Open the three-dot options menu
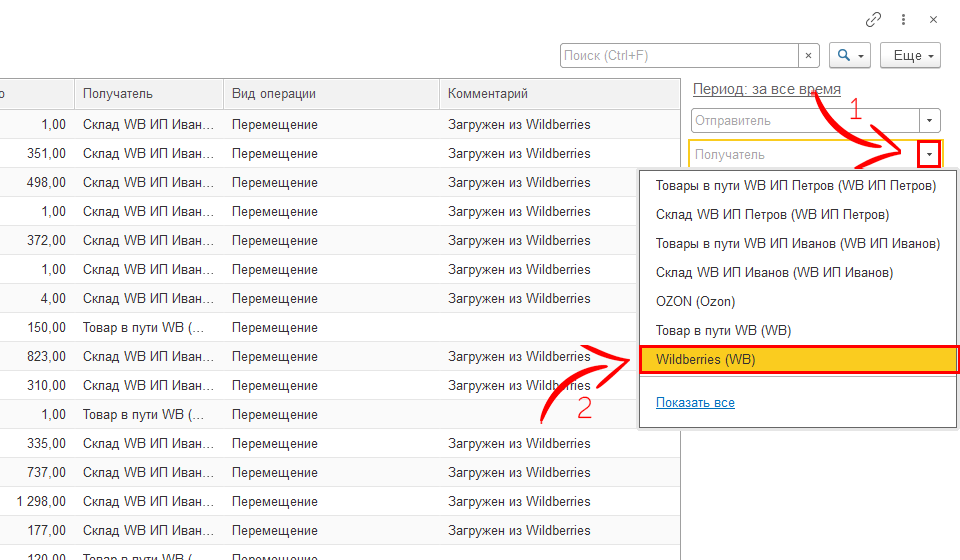This screenshot has height=560, width=960. click(903, 20)
